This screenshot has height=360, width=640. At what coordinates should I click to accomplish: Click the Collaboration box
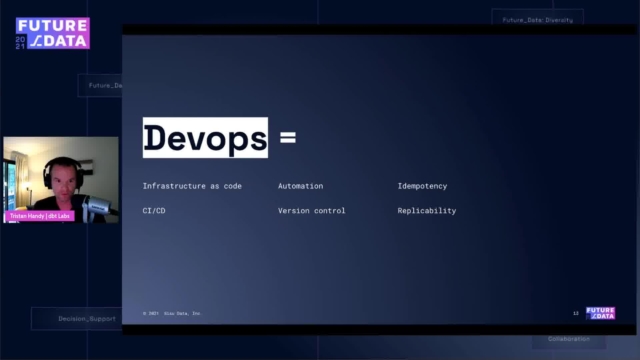569,341
